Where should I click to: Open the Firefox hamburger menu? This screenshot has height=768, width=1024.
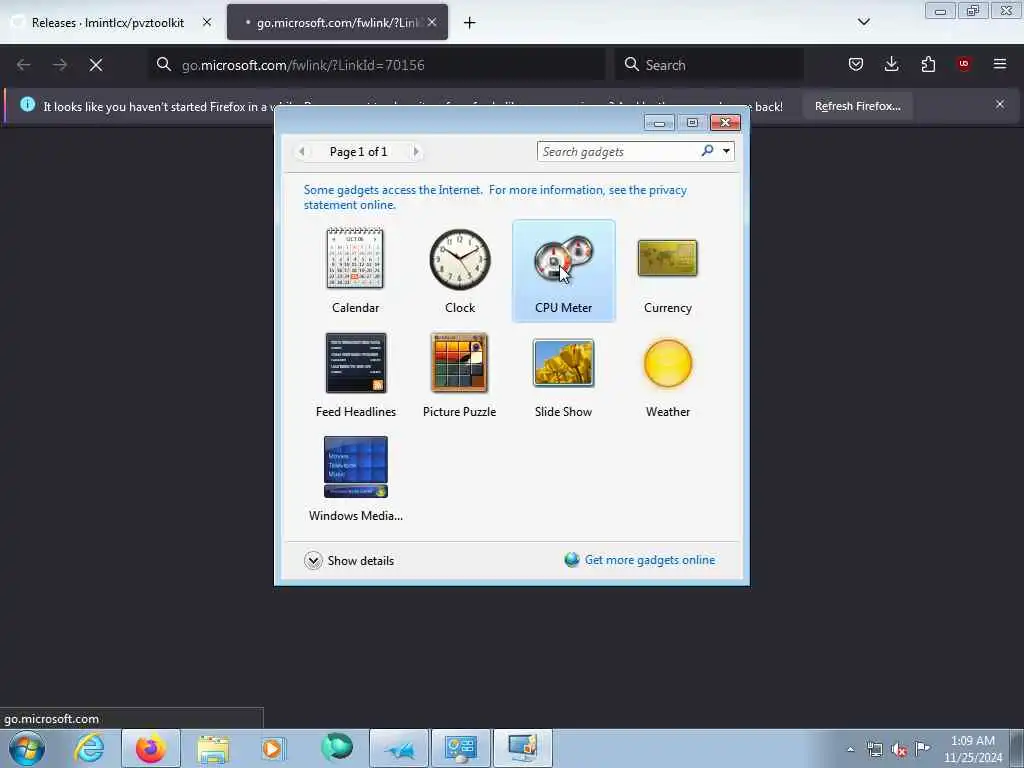pyautogui.click(x=1000, y=64)
